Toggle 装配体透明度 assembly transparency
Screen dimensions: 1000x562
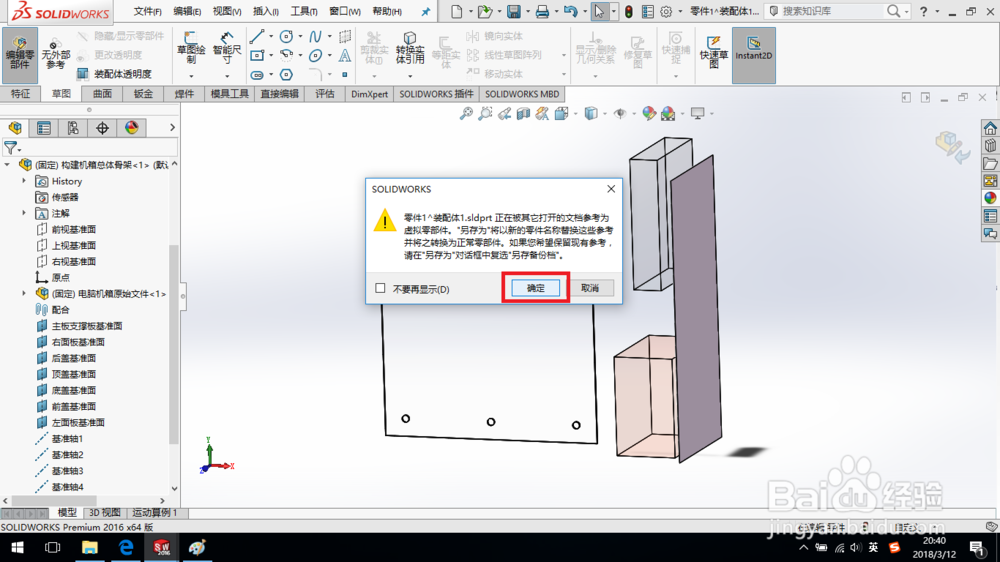pos(114,74)
